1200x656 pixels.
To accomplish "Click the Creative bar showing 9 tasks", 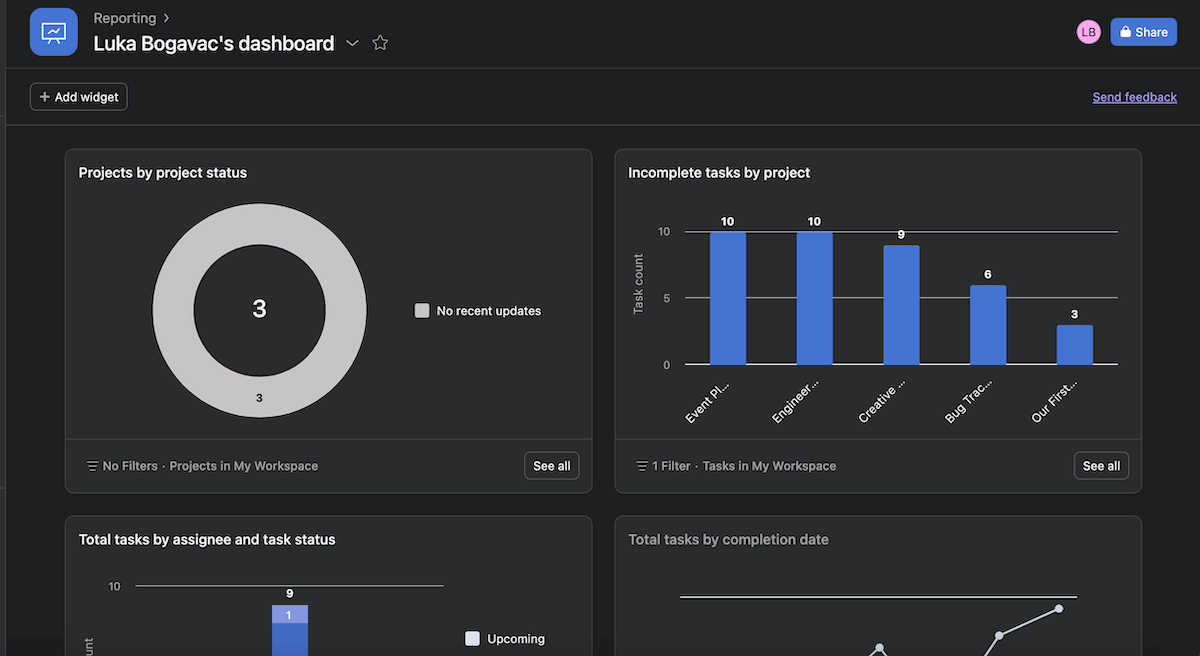I will tap(901, 305).
